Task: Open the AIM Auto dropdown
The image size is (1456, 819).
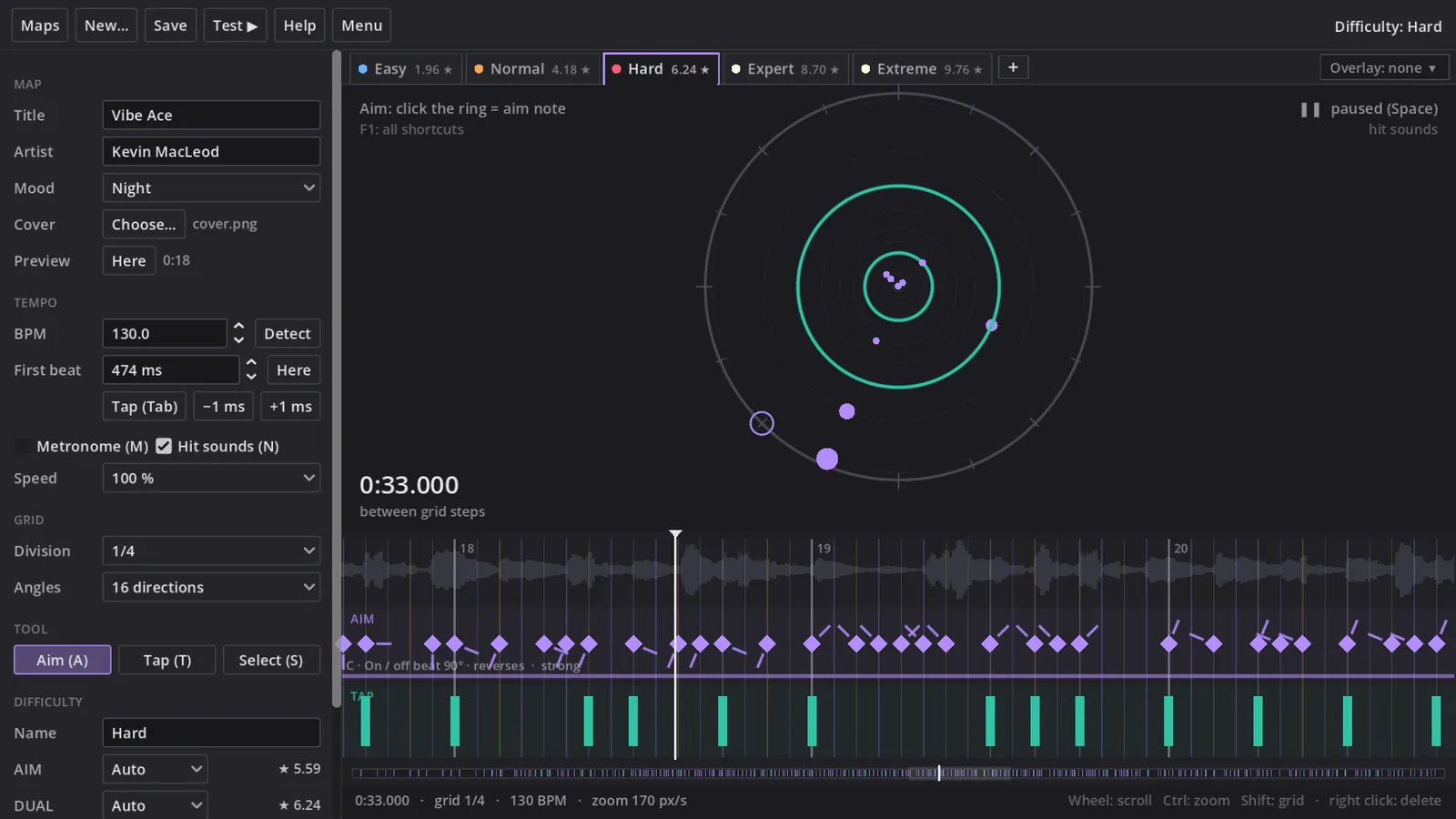Action: click(155, 769)
